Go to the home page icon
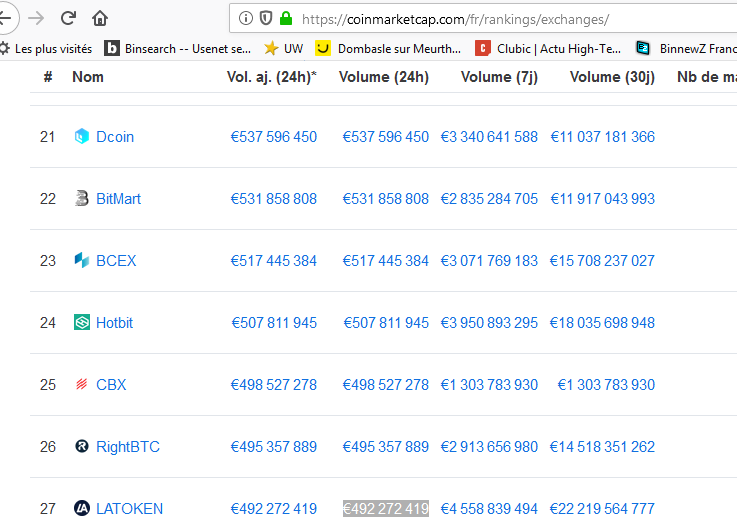The image size is (737, 527). click(x=100, y=18)
